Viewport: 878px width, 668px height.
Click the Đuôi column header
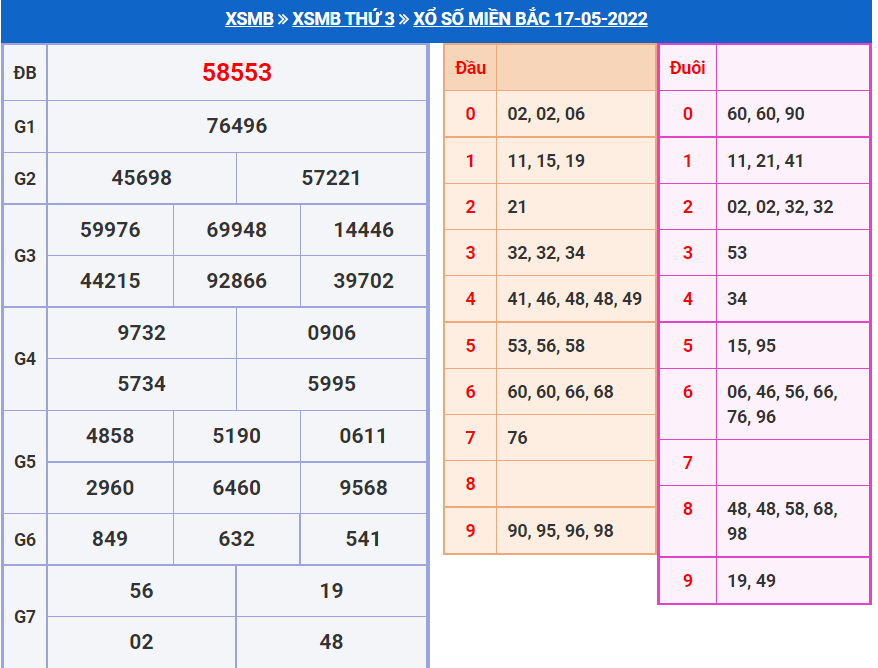pos(688,68)
